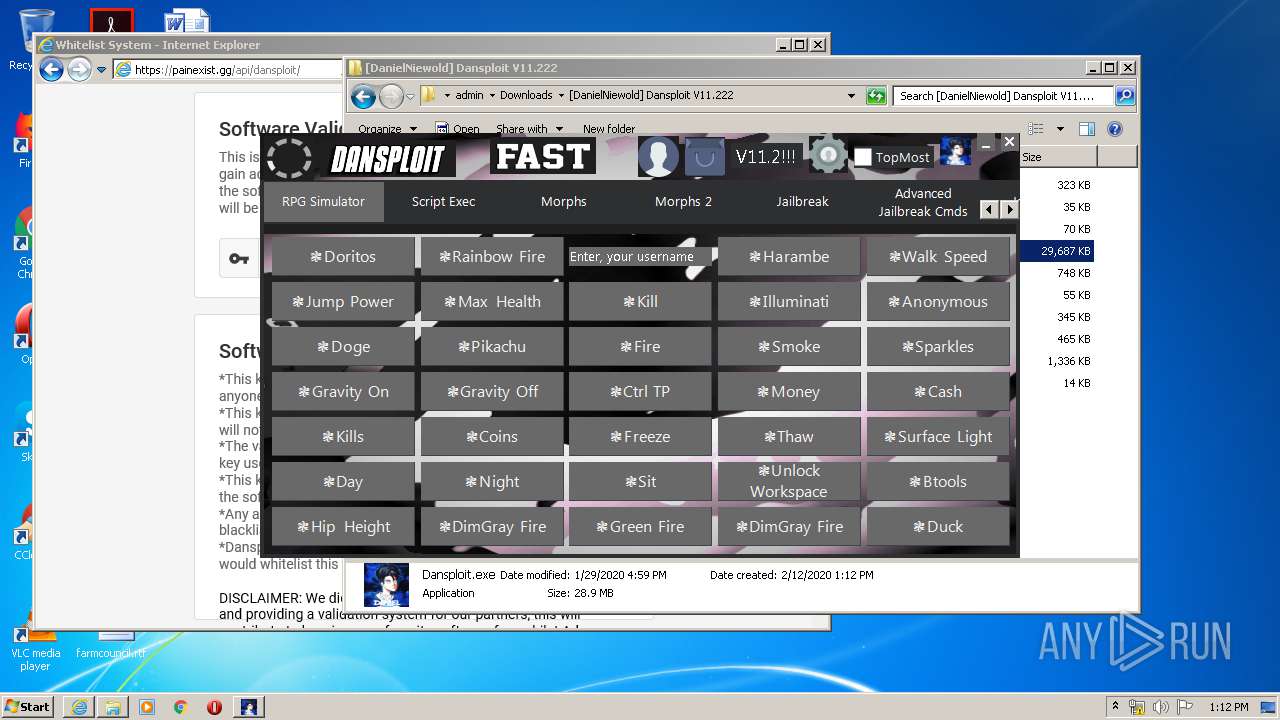Click the username input field

pos(640,257)
